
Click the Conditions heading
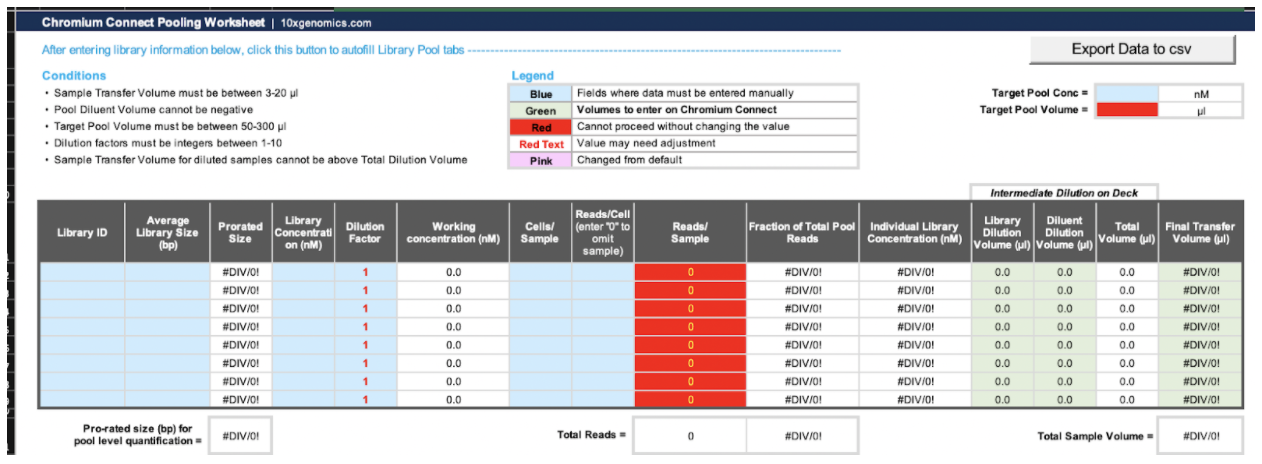[74, 76]
